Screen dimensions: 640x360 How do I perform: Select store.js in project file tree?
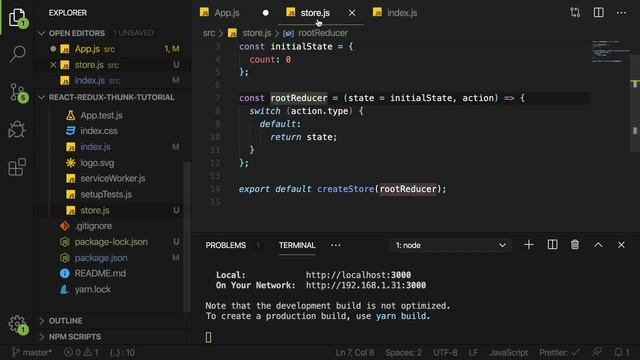[95, 210]
